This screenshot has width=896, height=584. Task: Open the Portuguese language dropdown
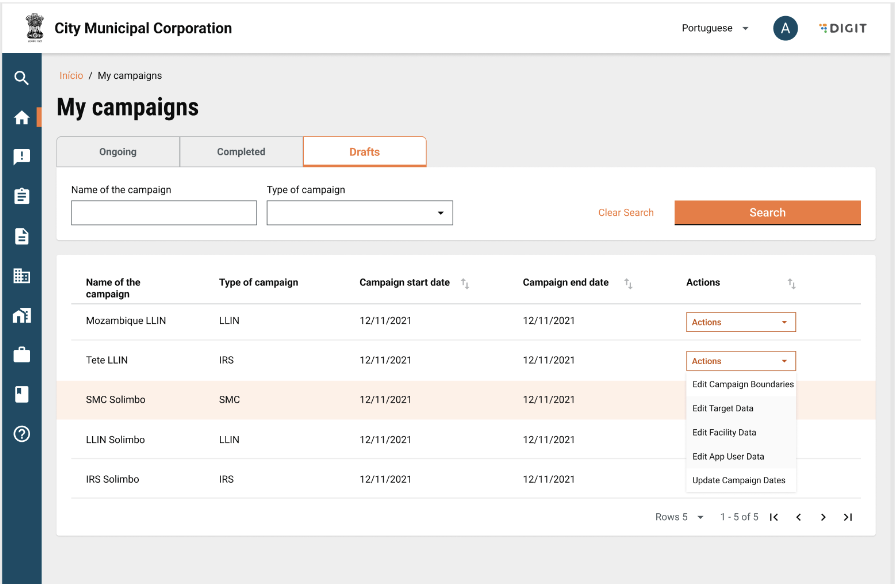click(x=715, y=28)
